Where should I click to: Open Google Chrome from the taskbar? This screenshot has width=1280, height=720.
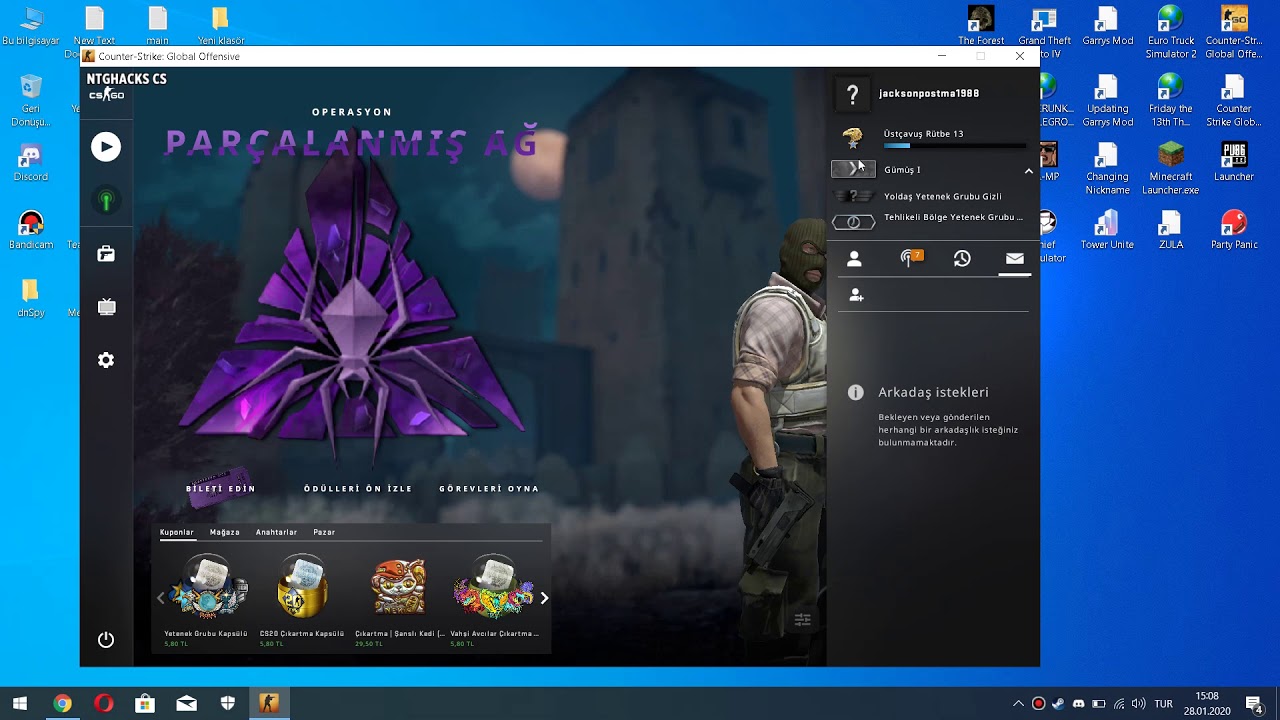[x=62, y=704]
